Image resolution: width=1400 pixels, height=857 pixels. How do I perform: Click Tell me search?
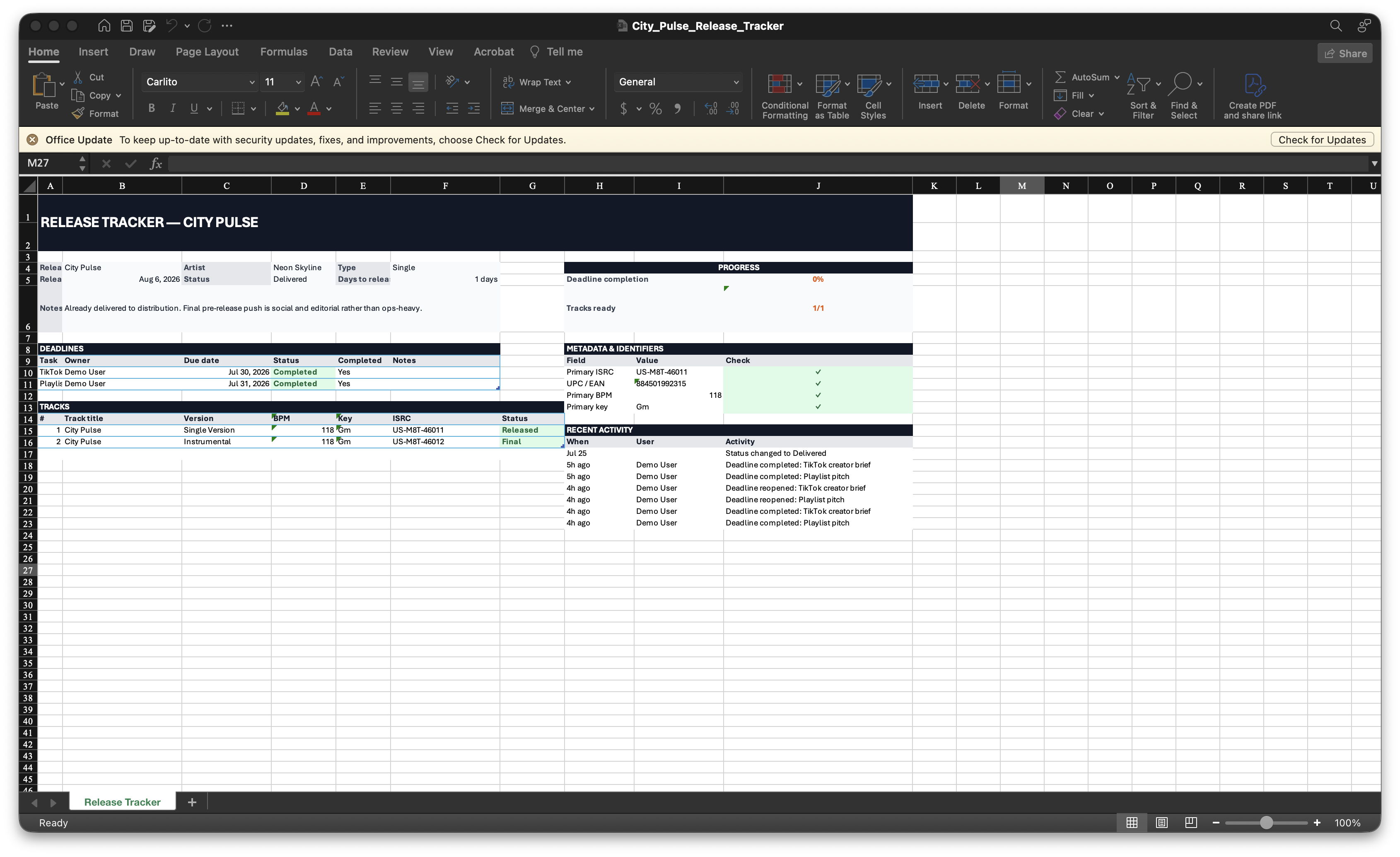pyautogui.click(x=556, y=52)
